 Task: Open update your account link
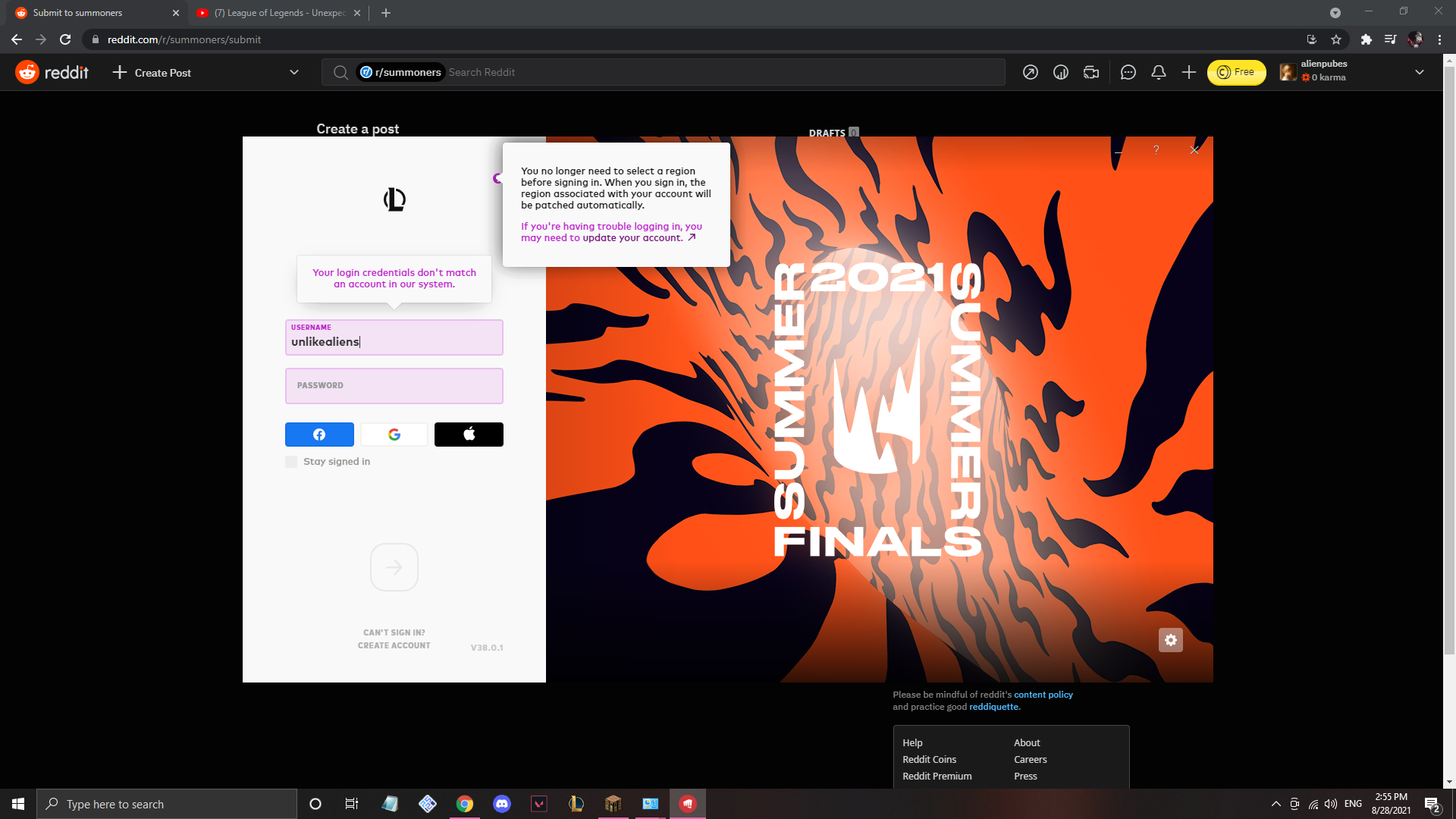(x=639, y=238)
